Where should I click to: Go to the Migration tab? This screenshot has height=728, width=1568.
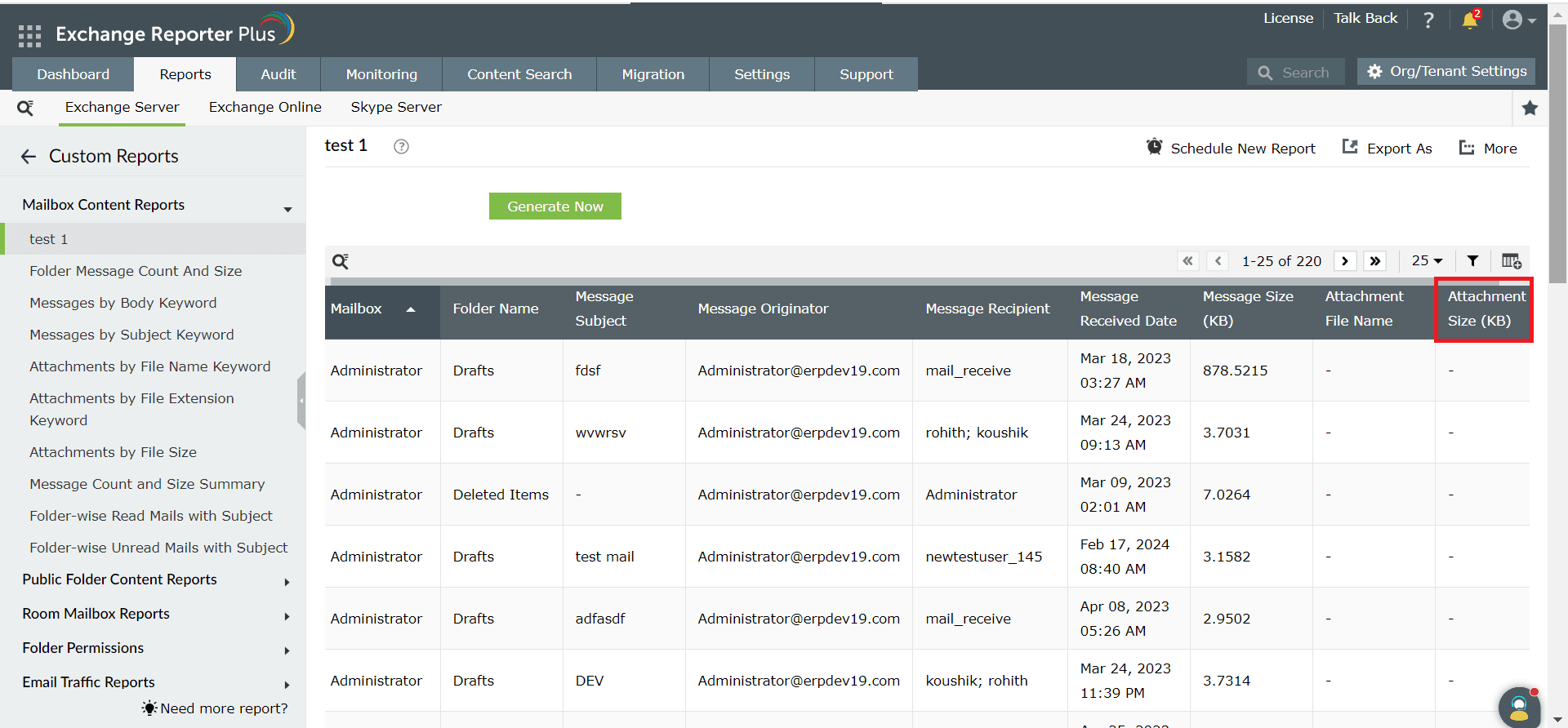point(653,74)
